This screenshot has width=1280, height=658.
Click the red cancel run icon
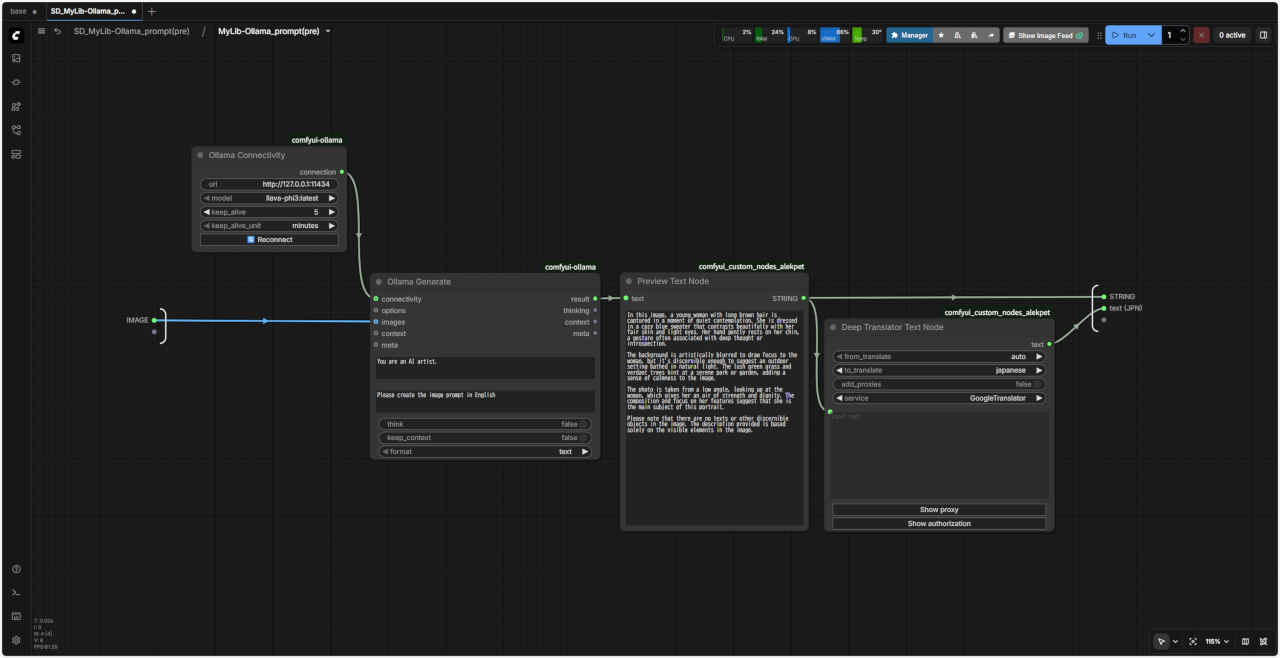[1201, 35]
